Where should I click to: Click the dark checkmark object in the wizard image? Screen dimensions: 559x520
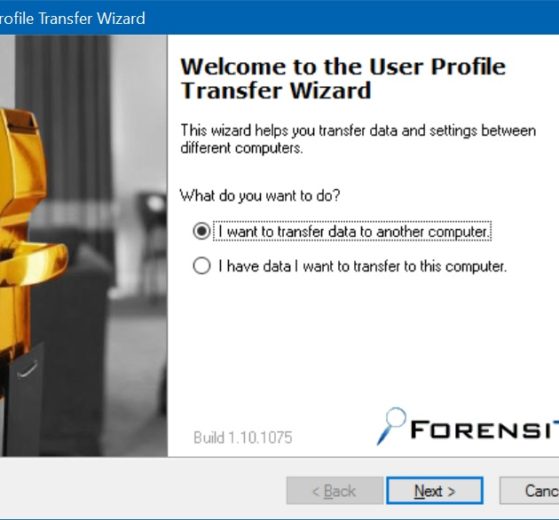pos(27,371)
